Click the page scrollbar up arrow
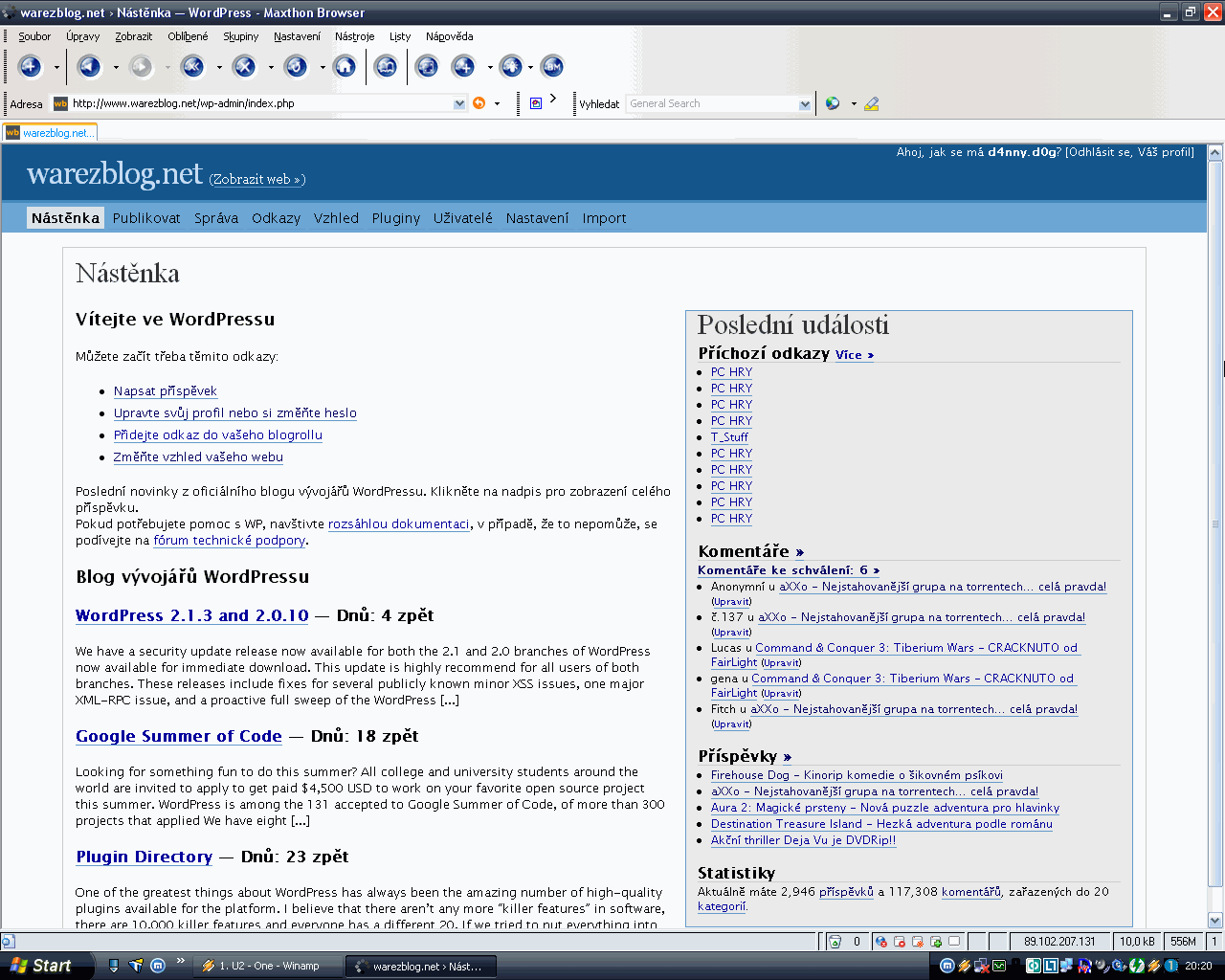Viewport: 1225px width, 980px height. click(1215, 152)
